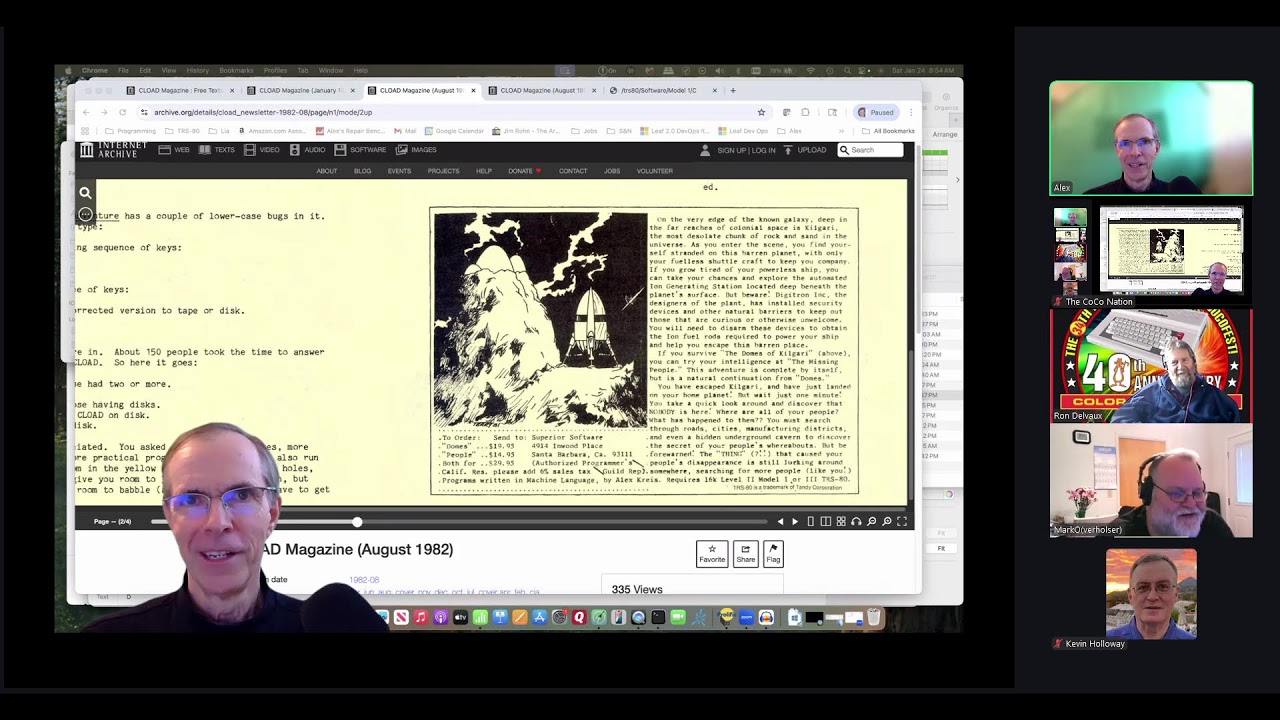
Task: Open the All Bookmarks folder
Action: [x=889, y=131]
